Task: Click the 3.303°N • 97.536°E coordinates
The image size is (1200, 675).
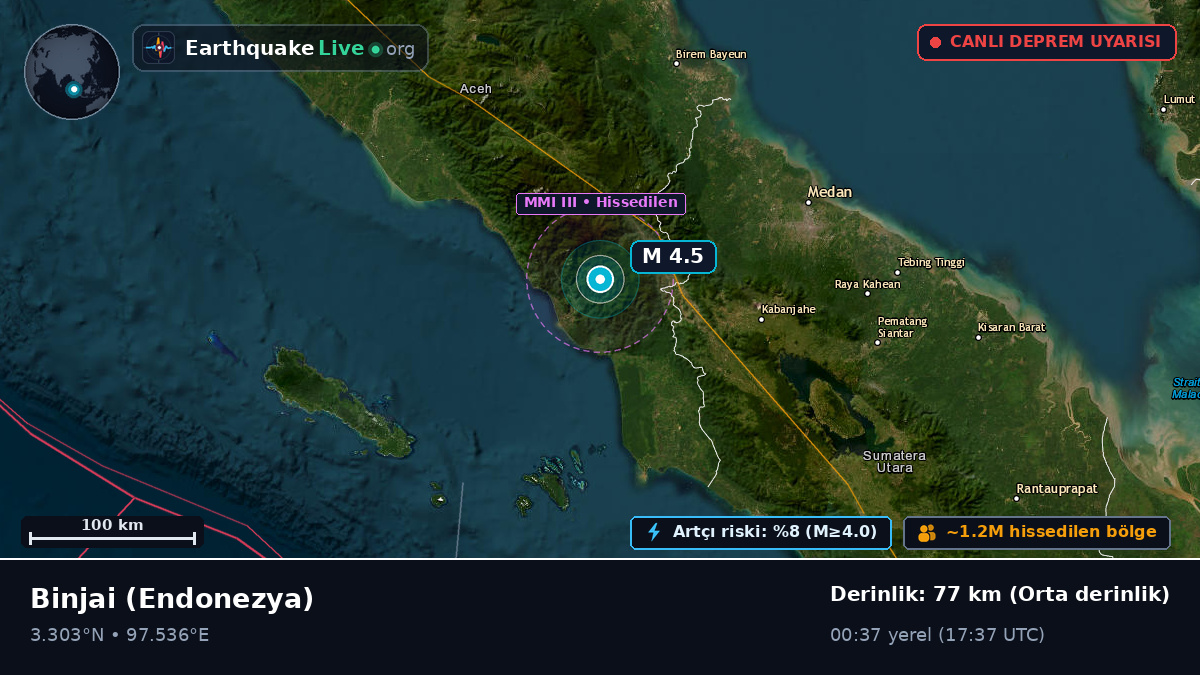Action: pos(119,635)
